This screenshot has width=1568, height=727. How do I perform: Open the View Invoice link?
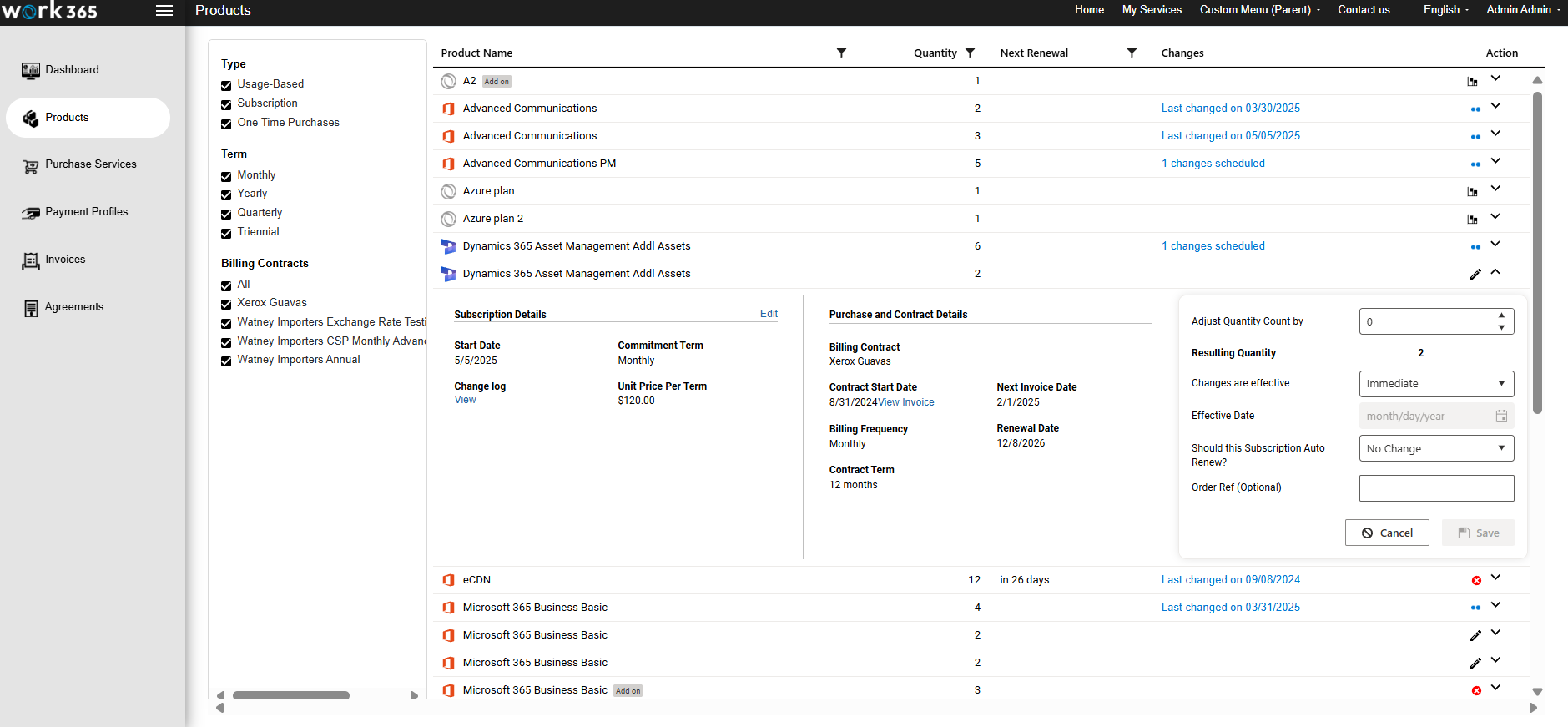[905, 402]
